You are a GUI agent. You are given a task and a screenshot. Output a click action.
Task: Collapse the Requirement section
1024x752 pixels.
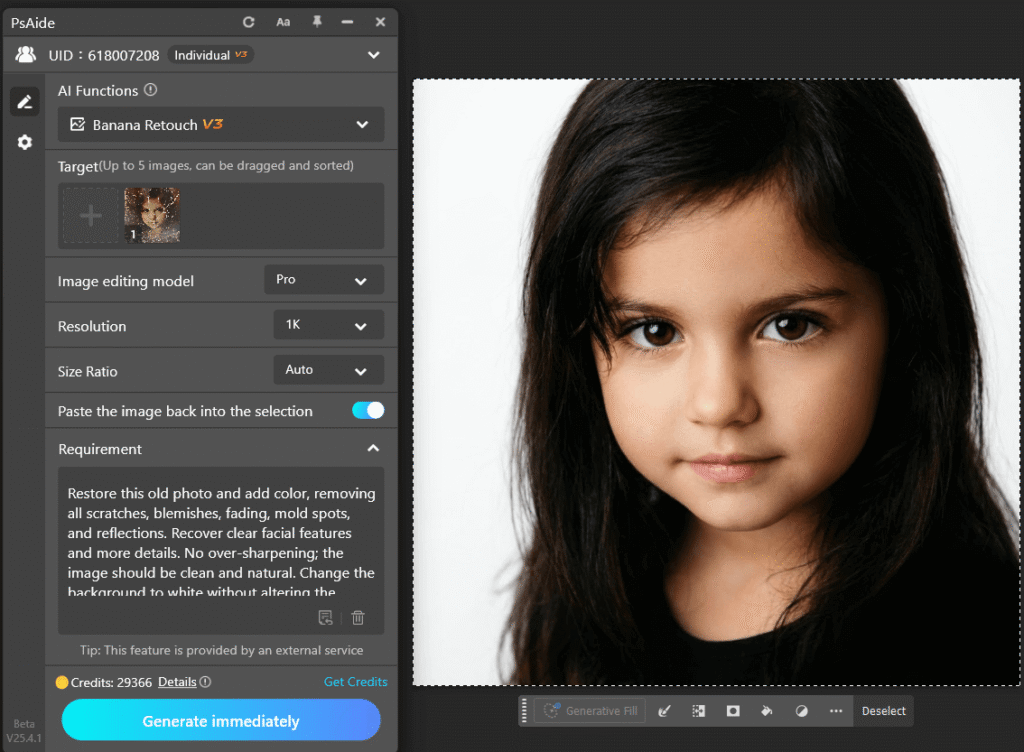click(373, 448)
